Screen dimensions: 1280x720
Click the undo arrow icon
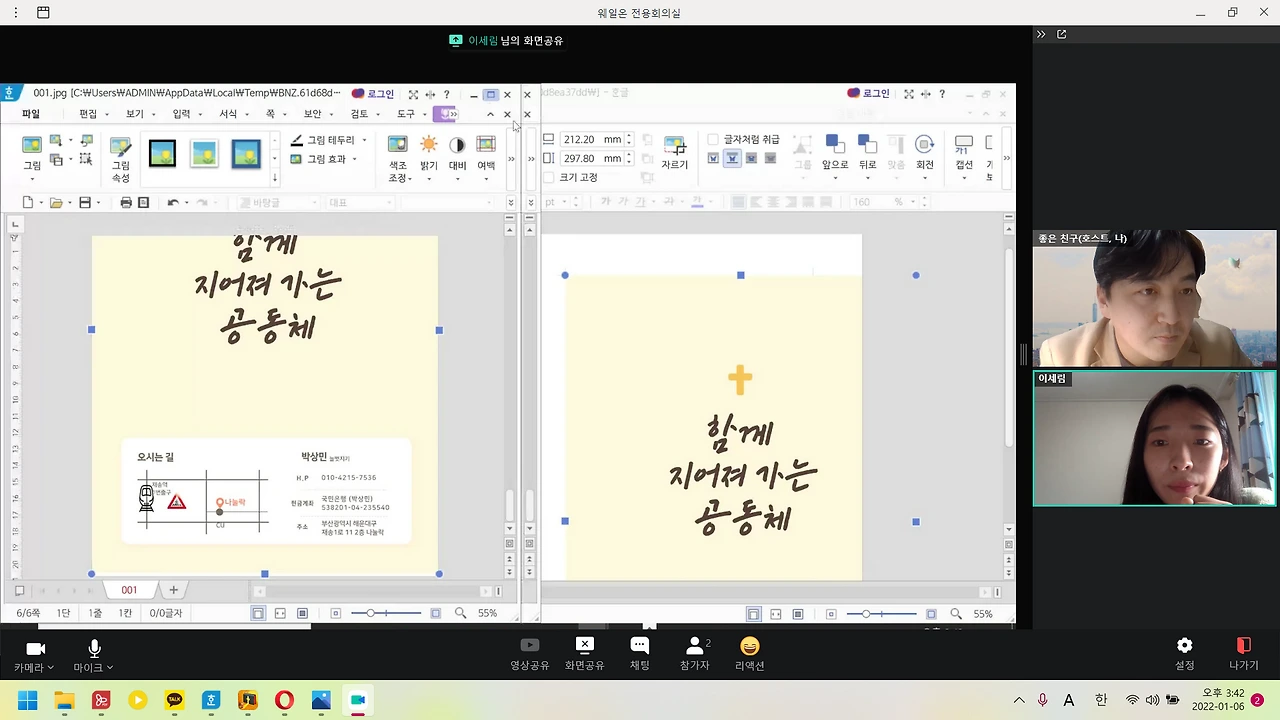(173, 203)
